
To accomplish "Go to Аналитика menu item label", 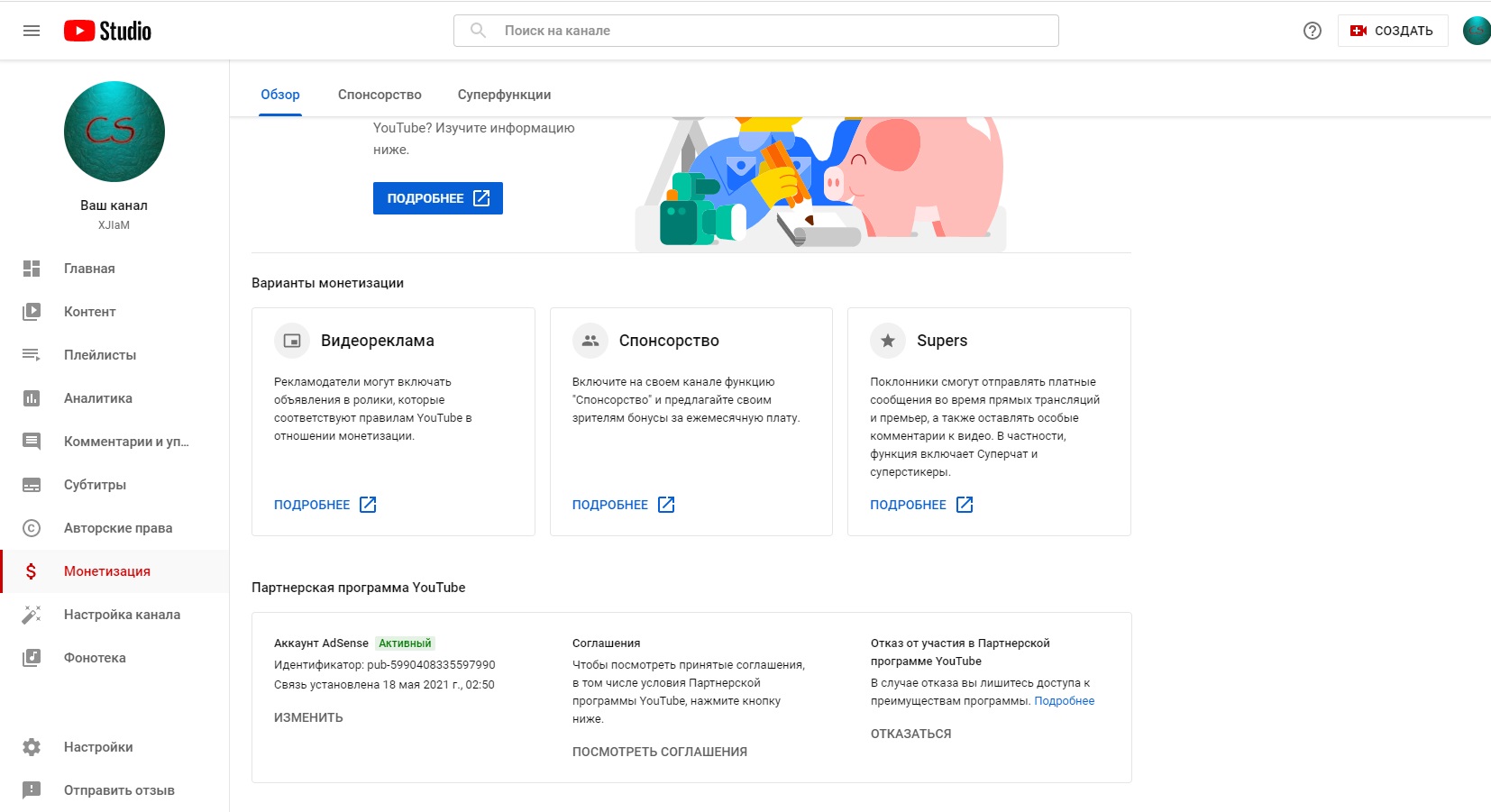I will tap(98, 398).
